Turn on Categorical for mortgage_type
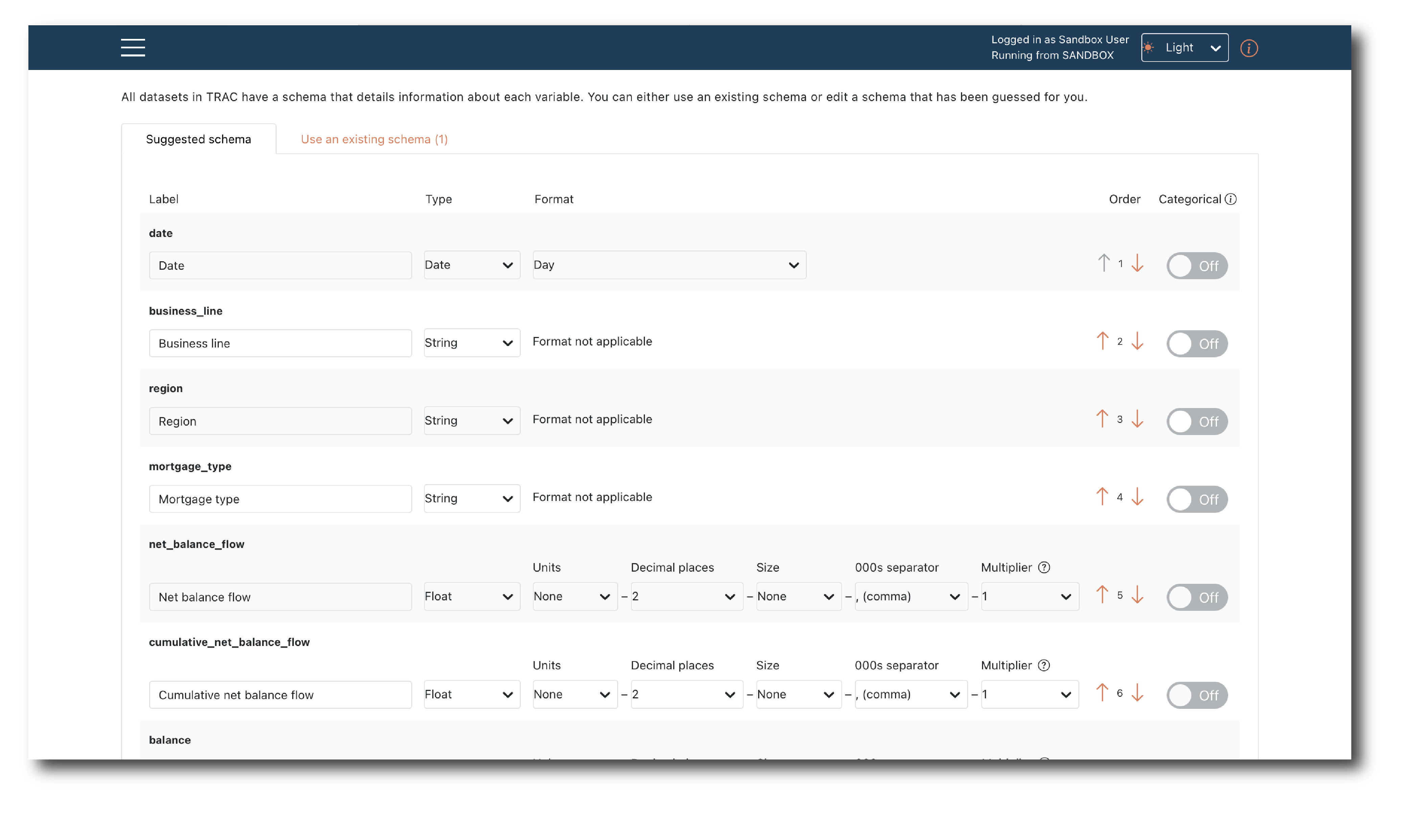The width and height of the screenshot is (1401, 840). pos(1196,499)
